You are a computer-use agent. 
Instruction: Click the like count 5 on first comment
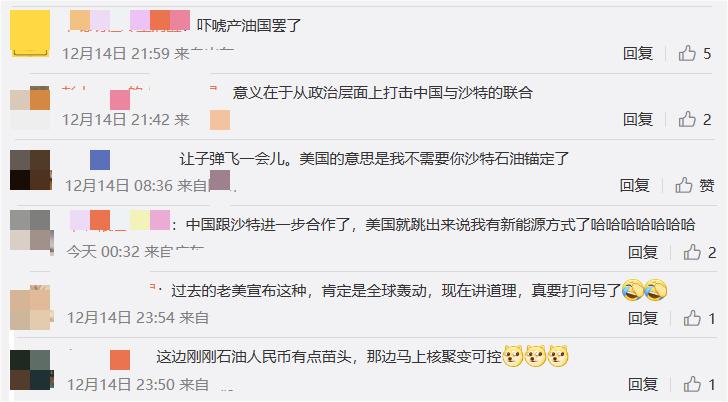(707, 54)
